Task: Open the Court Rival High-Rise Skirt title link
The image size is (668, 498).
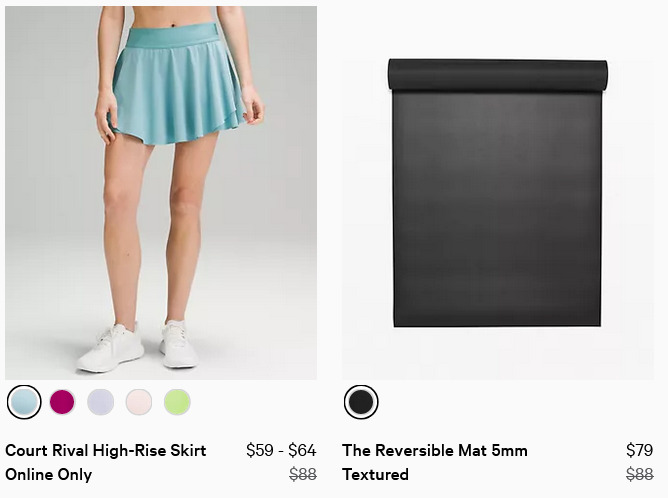Action: coord(106,450)
